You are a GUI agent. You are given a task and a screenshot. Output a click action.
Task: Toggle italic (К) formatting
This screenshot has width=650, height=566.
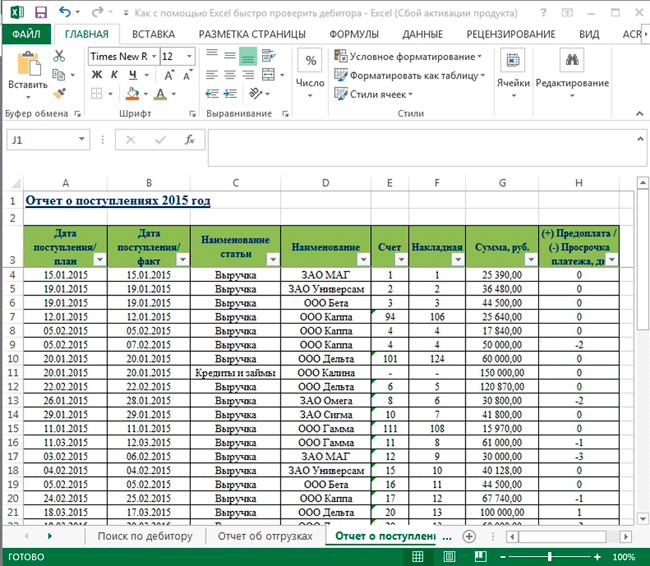tap(114, 75)
